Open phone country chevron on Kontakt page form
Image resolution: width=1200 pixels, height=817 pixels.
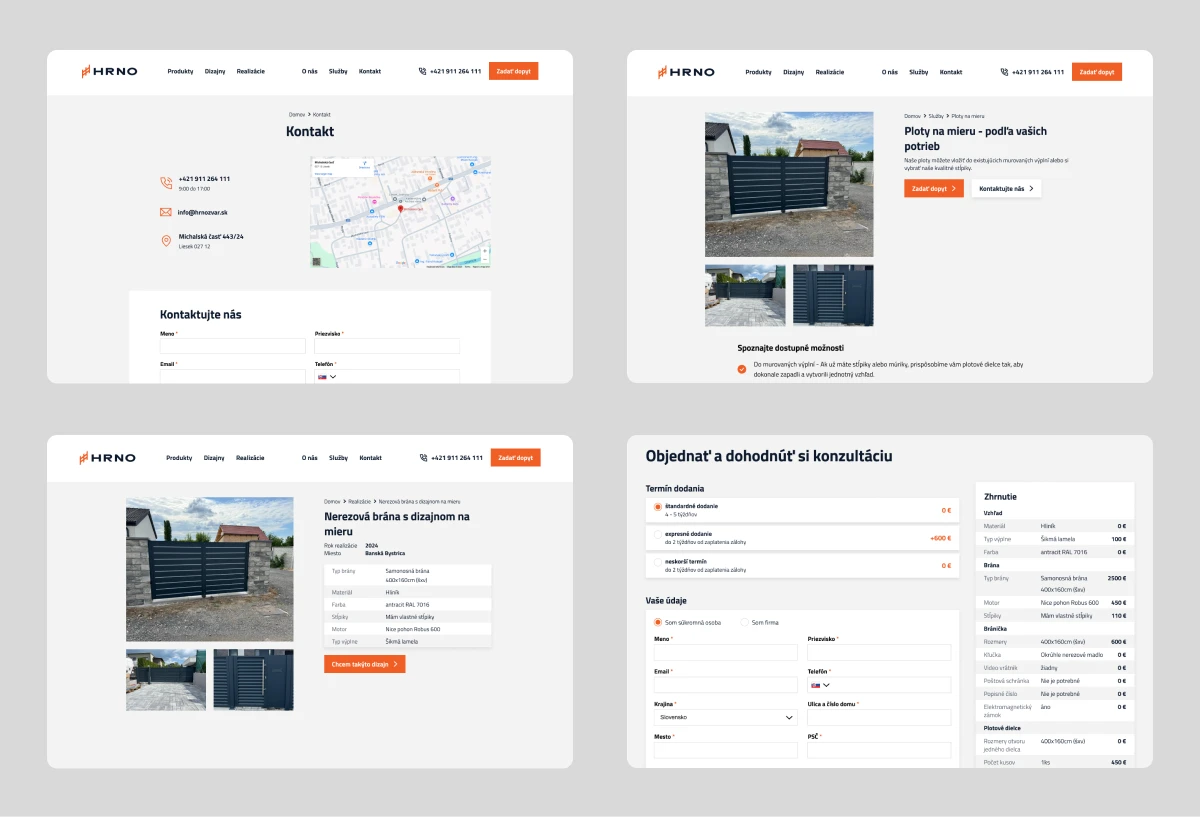click(333, 377)
